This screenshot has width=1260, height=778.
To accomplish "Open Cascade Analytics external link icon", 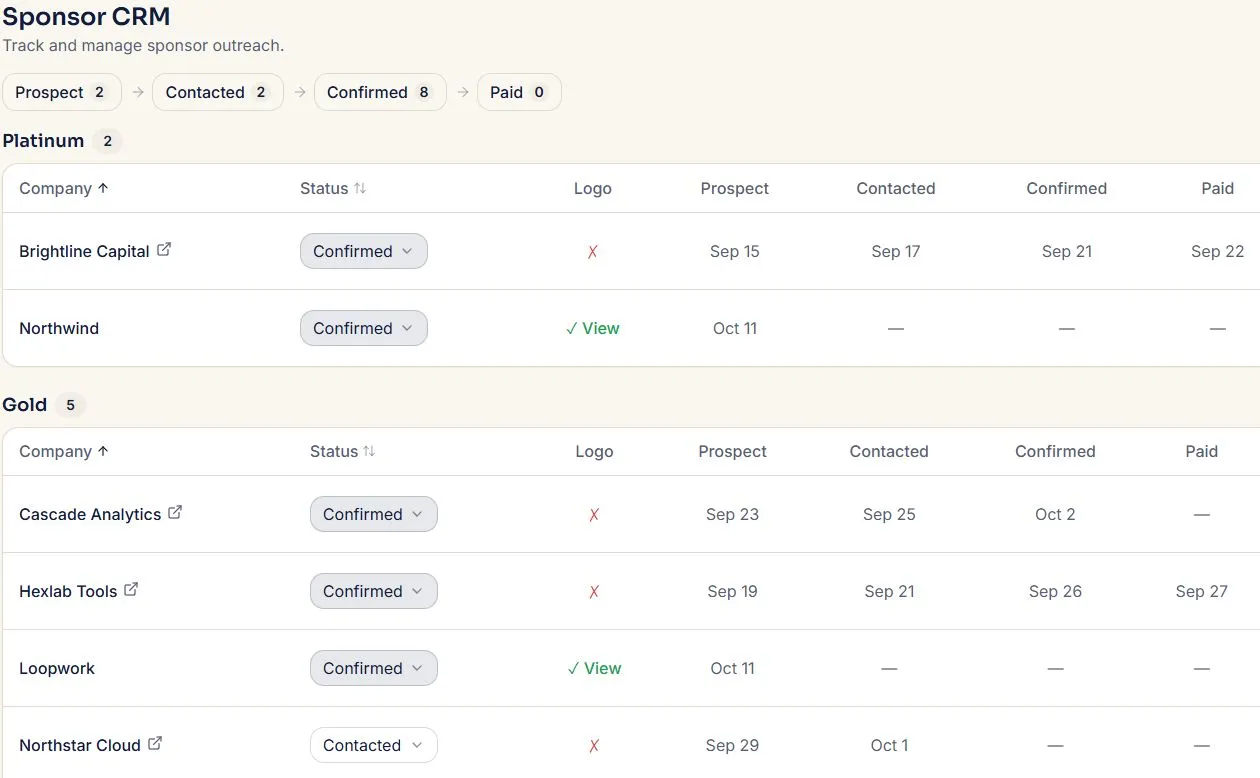I will 175,513.
